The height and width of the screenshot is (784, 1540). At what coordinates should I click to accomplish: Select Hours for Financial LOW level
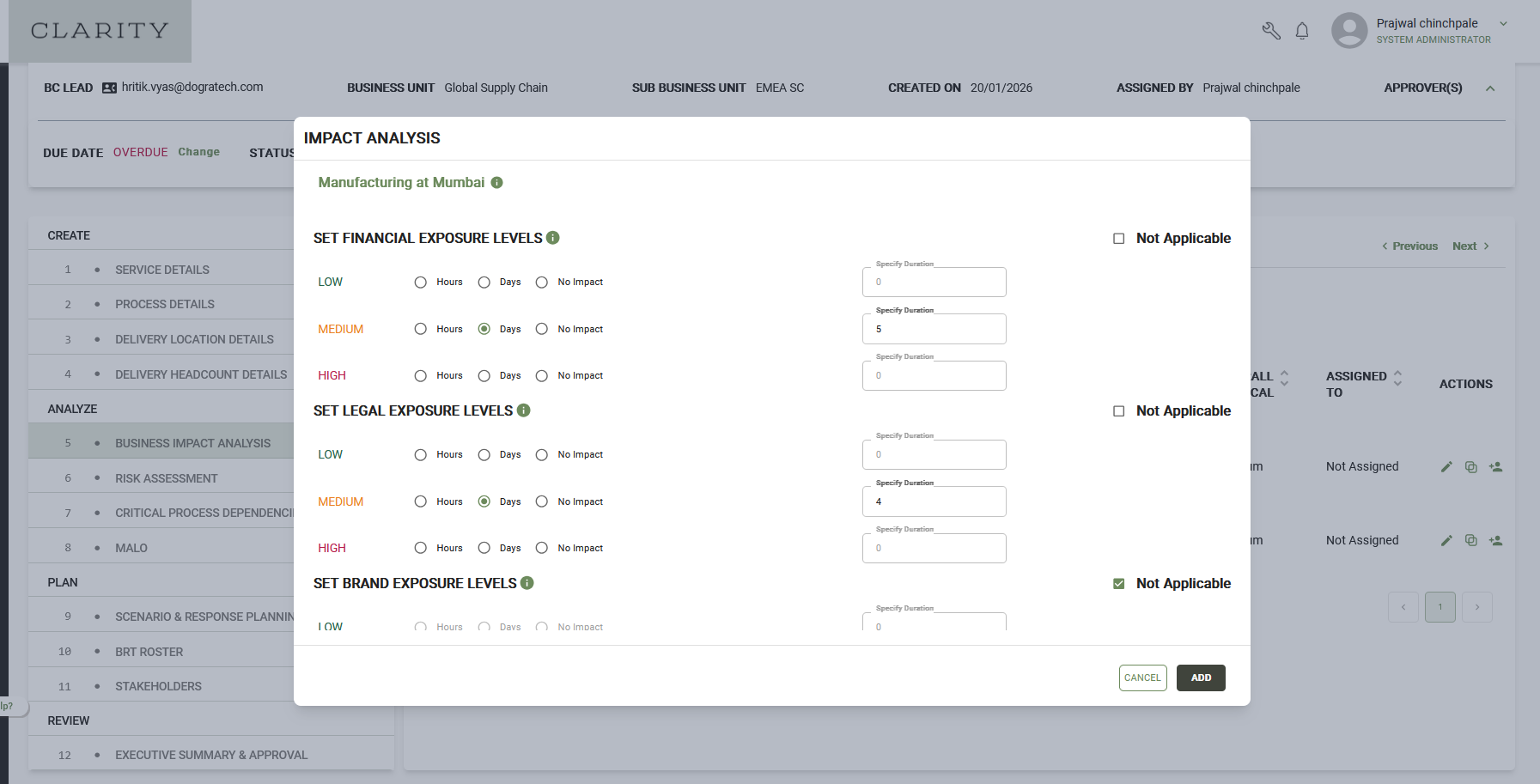pos(420,283)
